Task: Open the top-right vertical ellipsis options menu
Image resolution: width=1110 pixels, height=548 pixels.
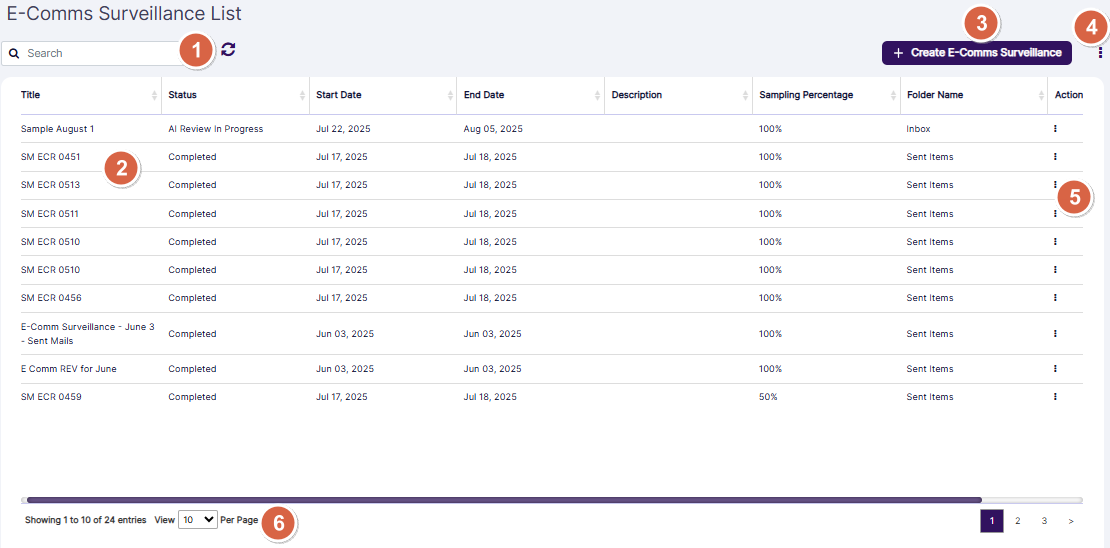Action: pos(1100,53)
